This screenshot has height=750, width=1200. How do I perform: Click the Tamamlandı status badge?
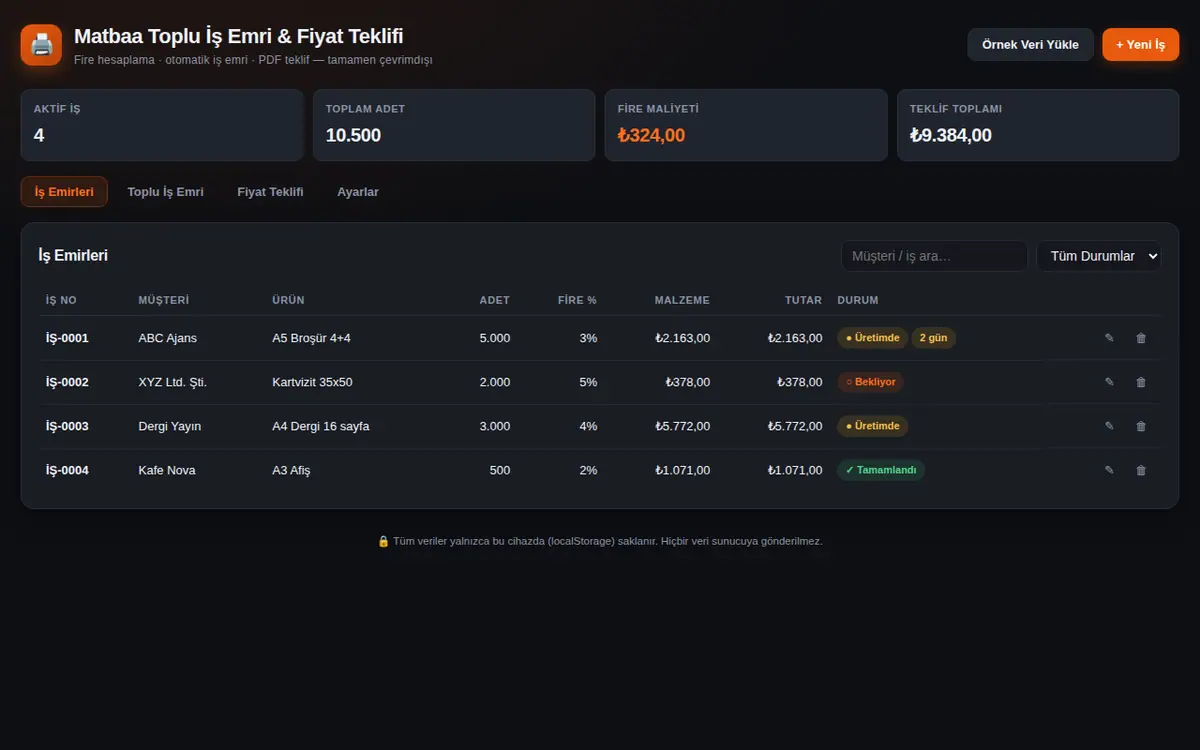coord(881,470)
